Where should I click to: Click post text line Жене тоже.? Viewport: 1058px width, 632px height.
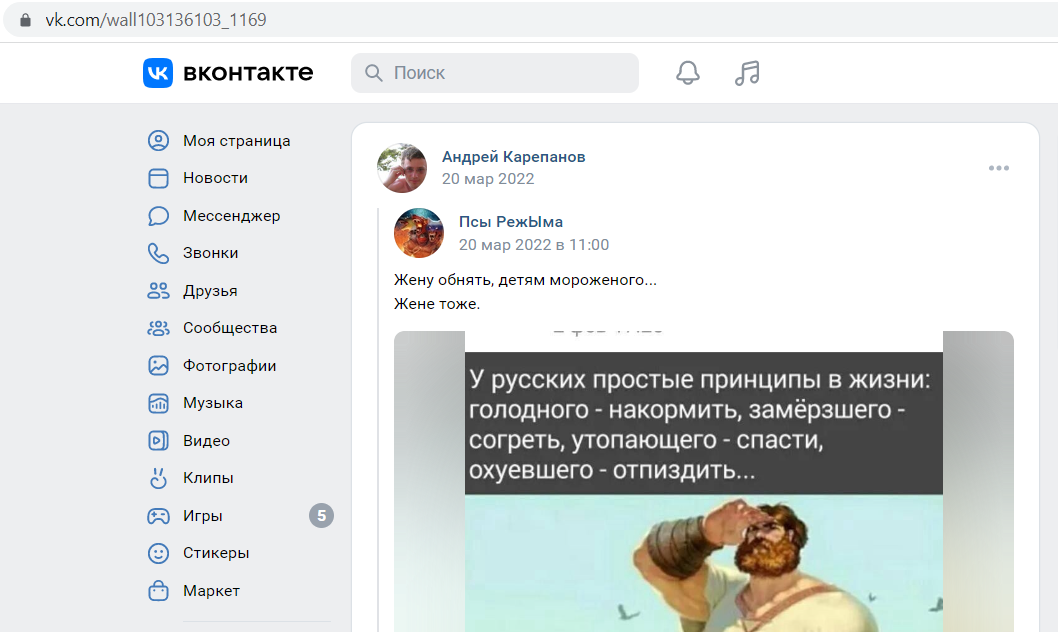point(437,304)
